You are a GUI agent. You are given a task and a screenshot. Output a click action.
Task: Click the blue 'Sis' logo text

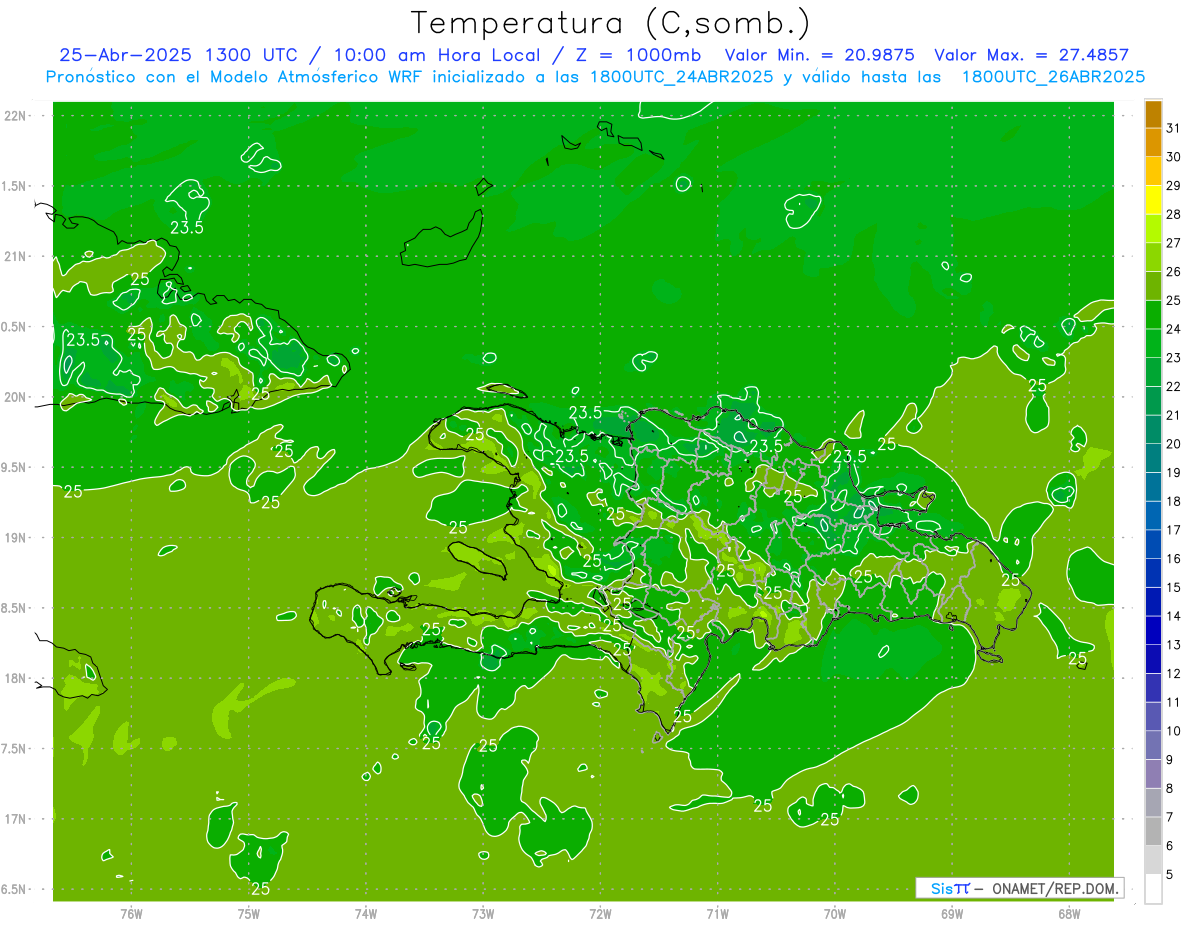942,889
